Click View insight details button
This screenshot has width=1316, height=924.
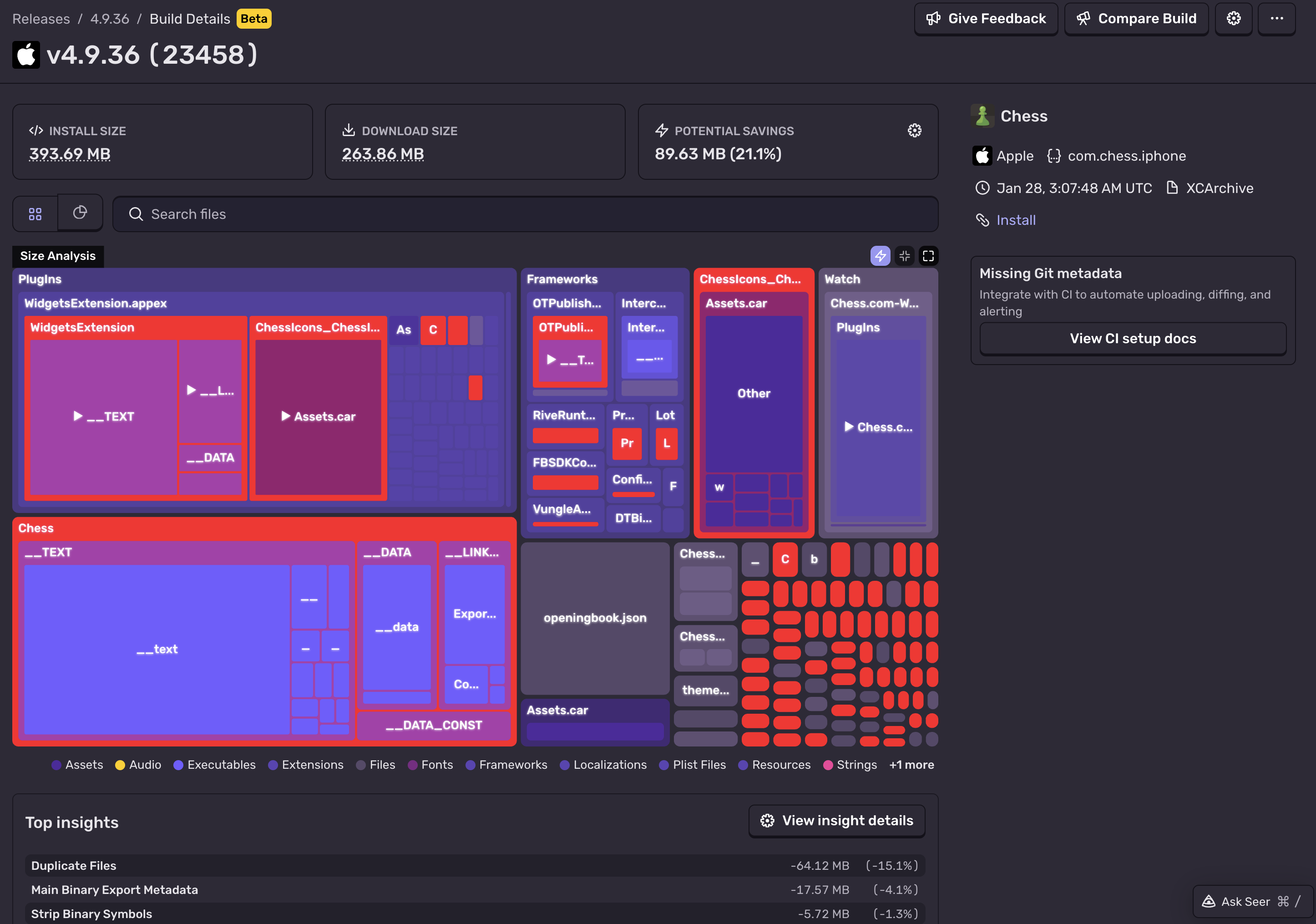coord(836,821)
